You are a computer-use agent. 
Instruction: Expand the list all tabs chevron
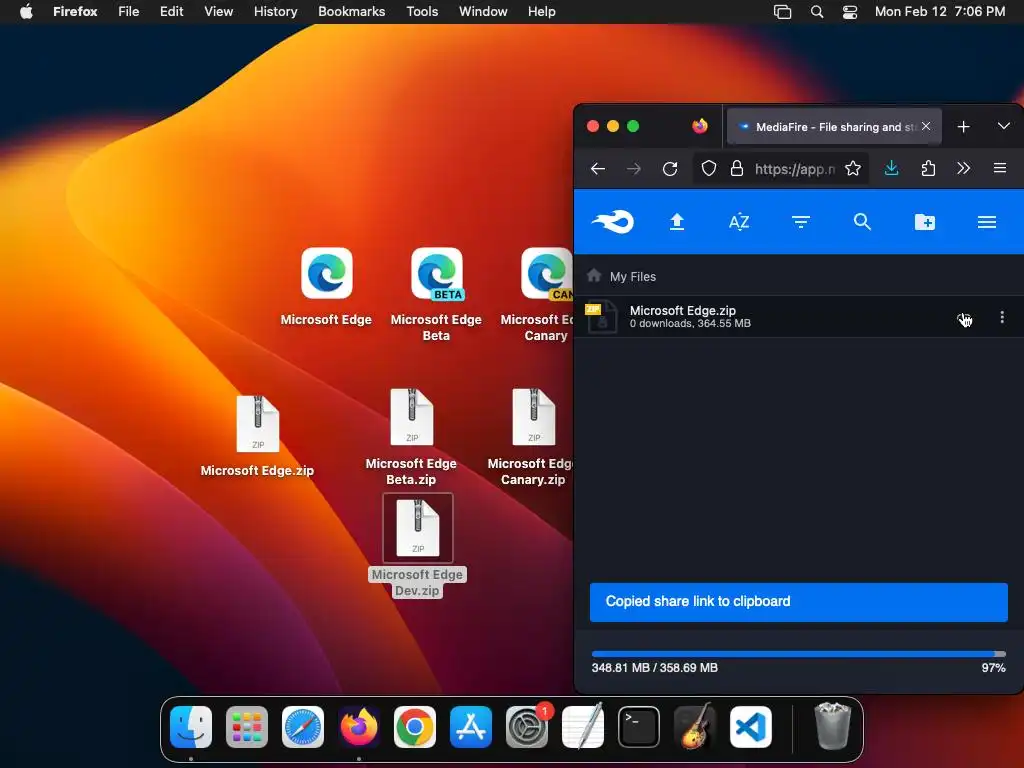(1004, 125)
